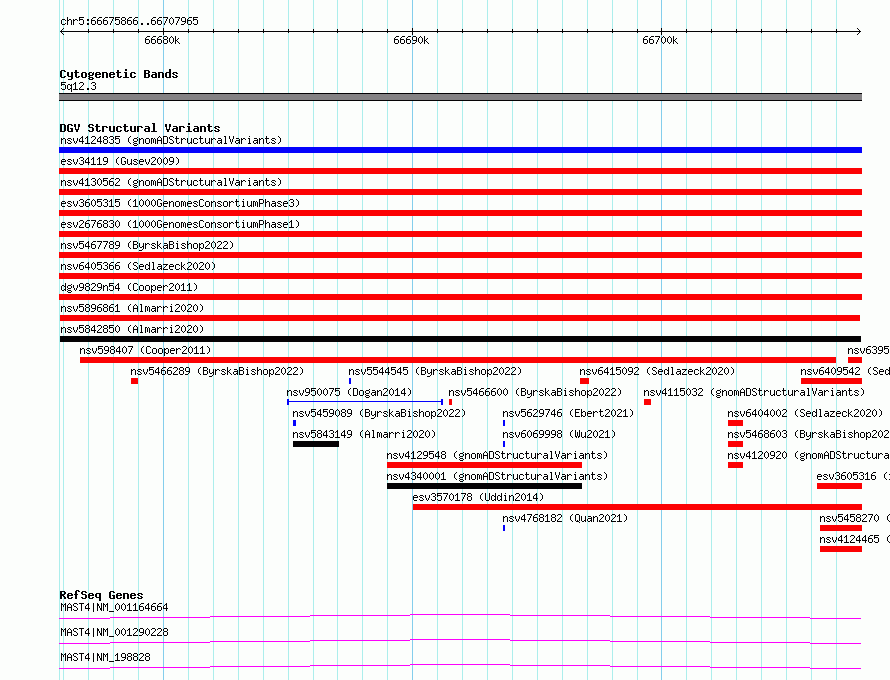Click the right arrow end of the ruler

(859, 32)
